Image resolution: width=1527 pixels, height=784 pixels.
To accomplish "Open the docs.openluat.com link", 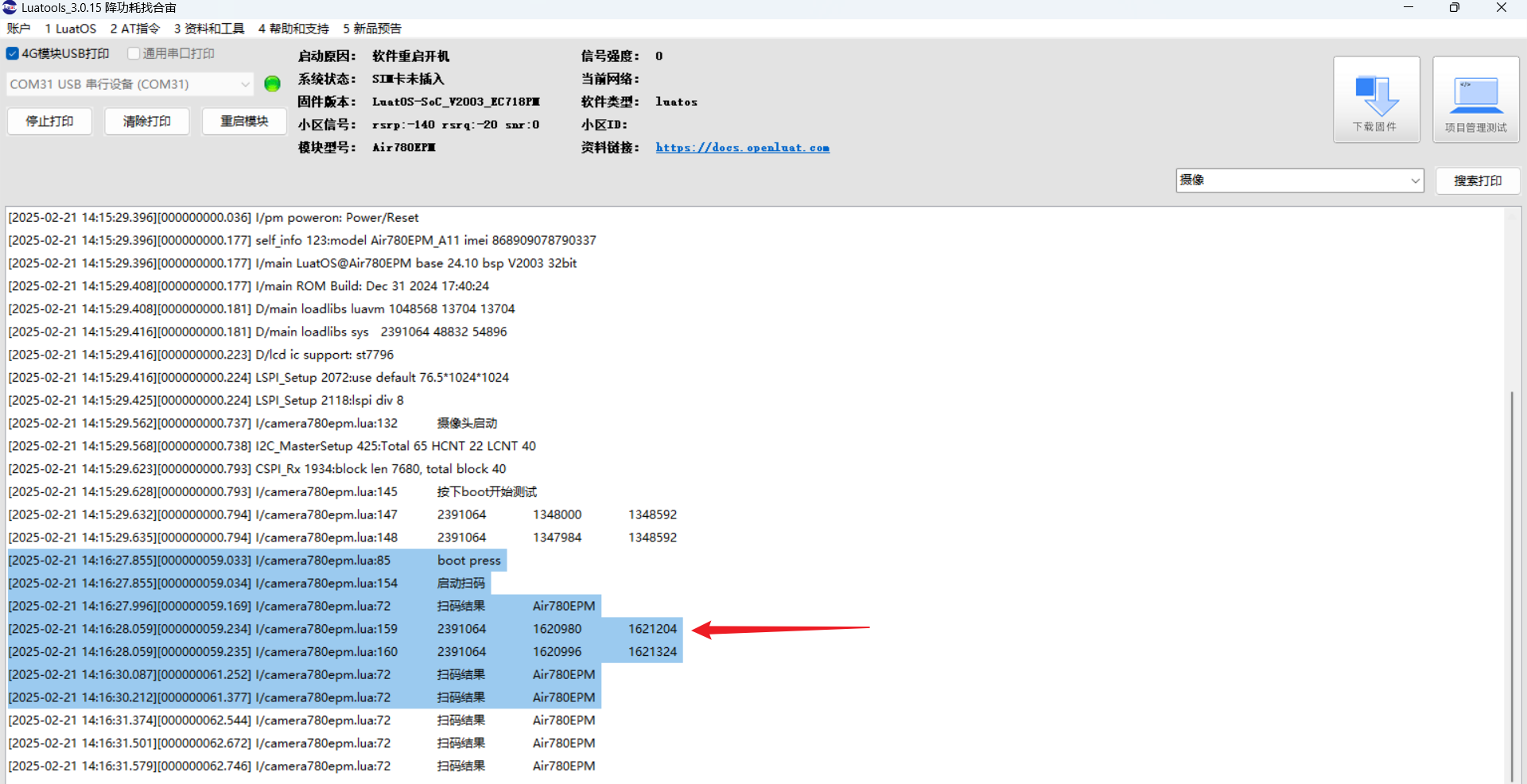I will click(743, 147).
